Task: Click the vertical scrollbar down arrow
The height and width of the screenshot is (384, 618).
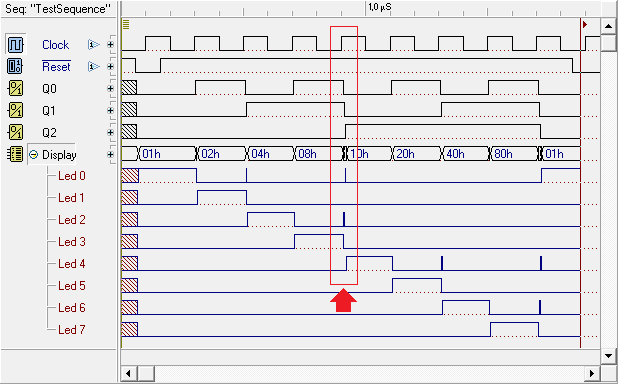Action: pos(608,356)
